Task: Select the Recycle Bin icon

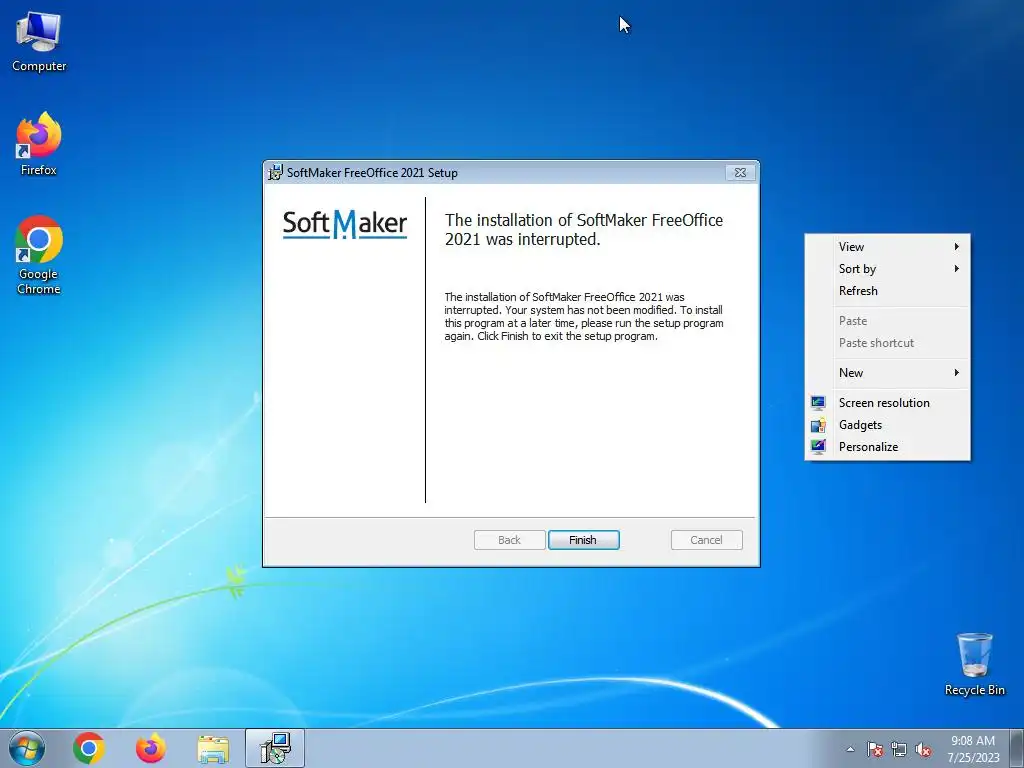Action: point(974,664)
